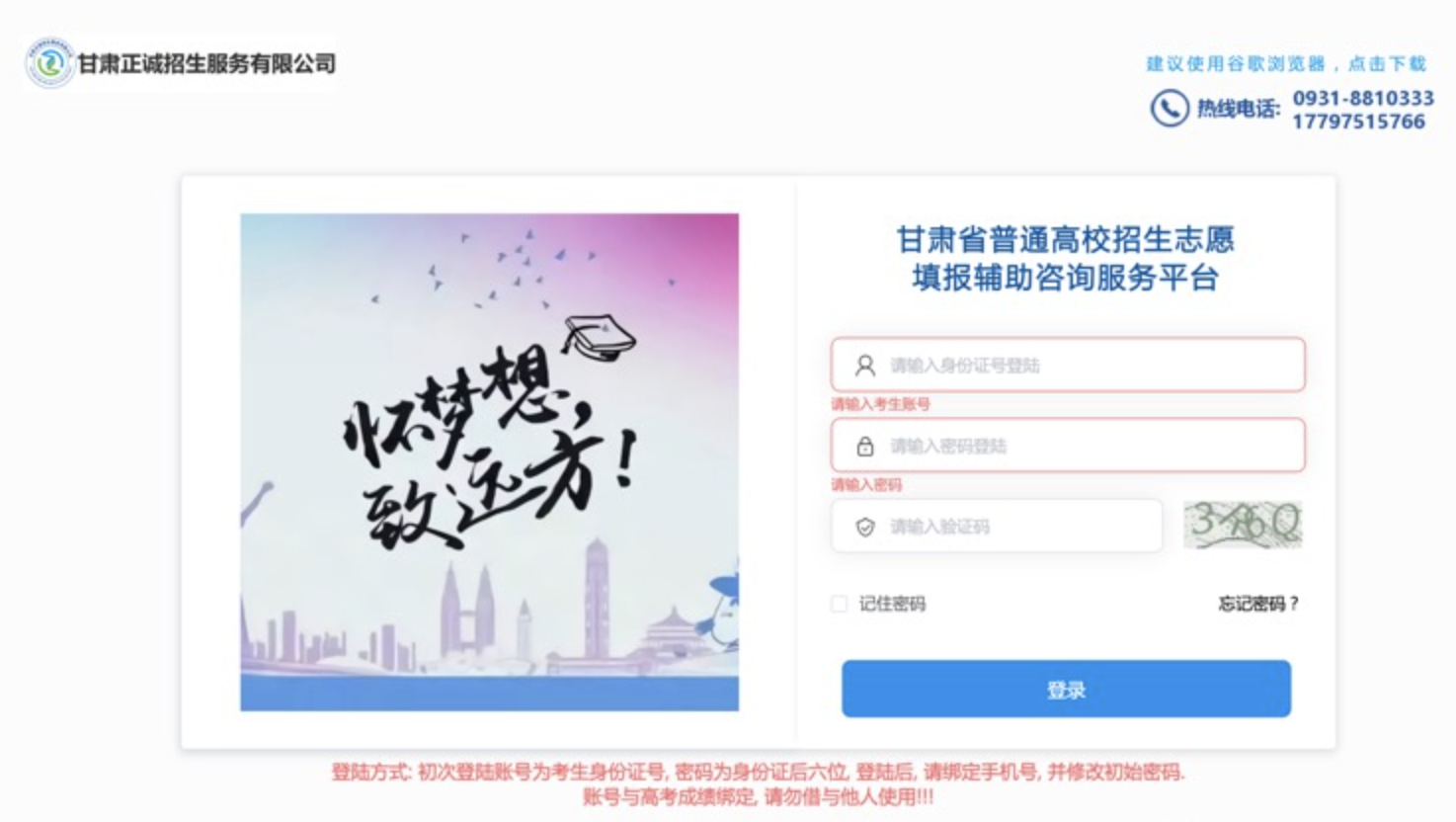Focus the 请输入验证码 input field

click(x=997, y=526)
